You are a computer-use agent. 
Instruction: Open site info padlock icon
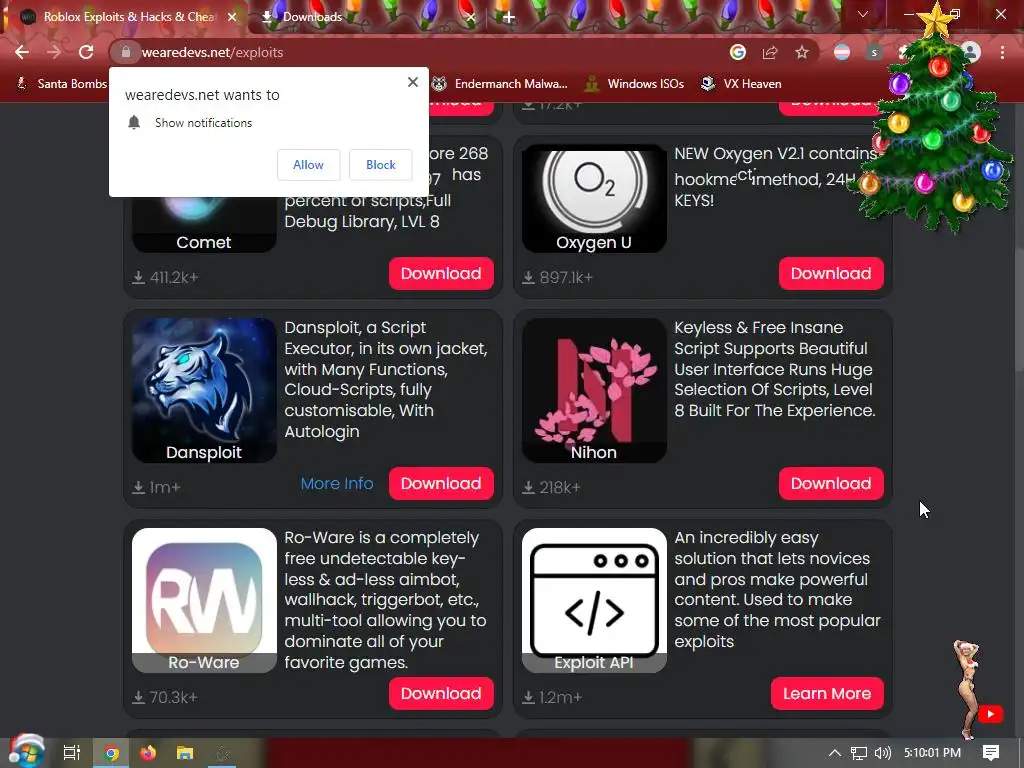coord(126,52)
